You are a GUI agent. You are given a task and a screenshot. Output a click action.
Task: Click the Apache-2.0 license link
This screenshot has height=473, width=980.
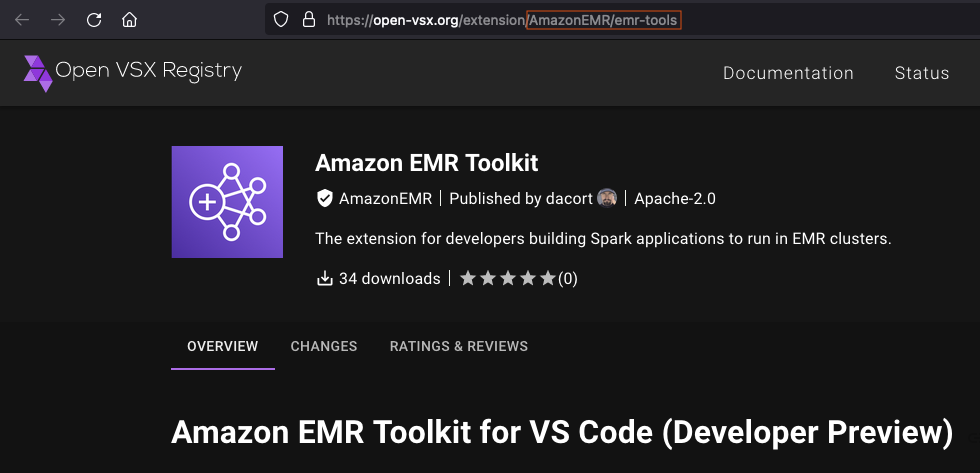[675, 199]
